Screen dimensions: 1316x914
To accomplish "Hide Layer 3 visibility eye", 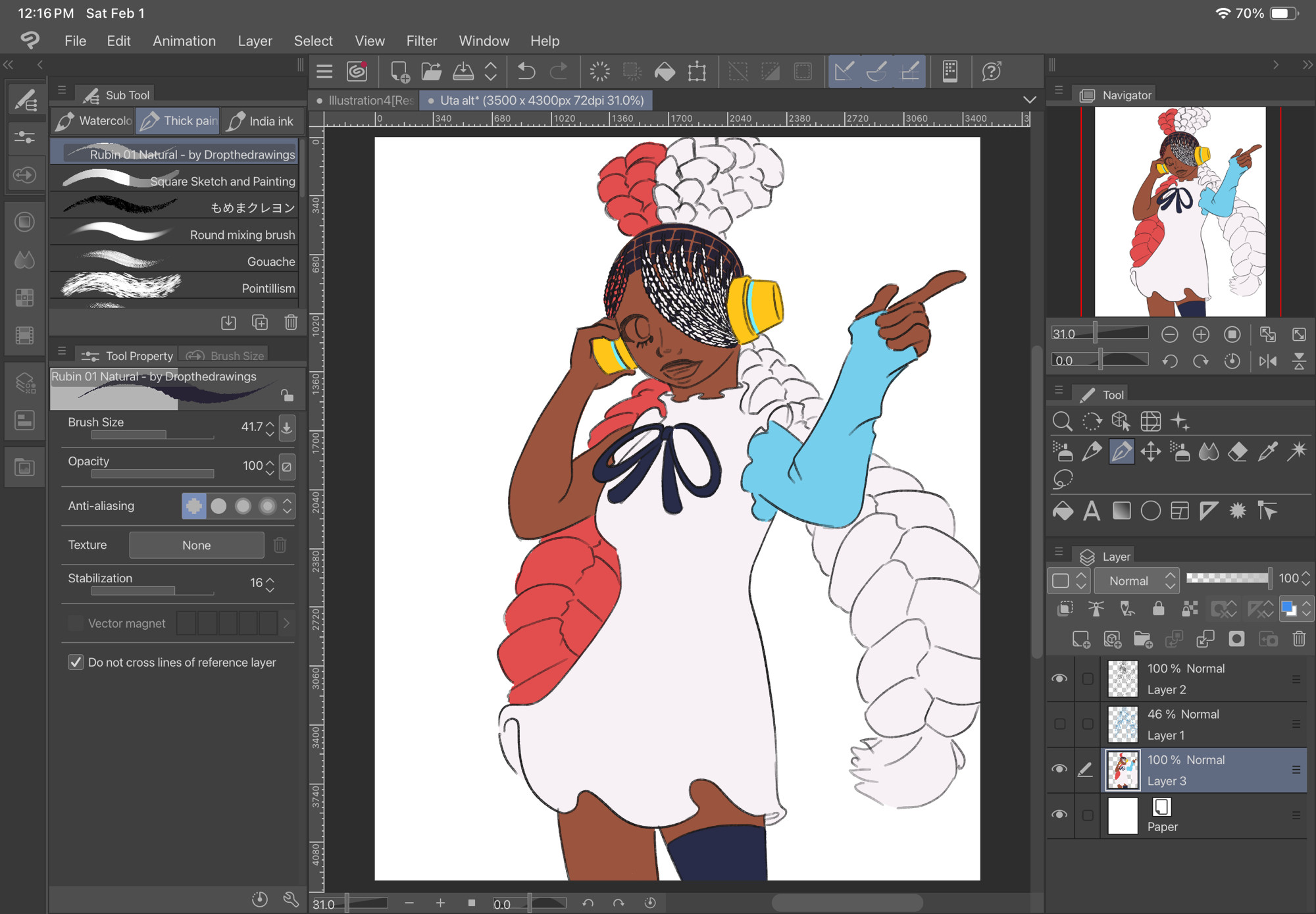I will pos(1059,769).
